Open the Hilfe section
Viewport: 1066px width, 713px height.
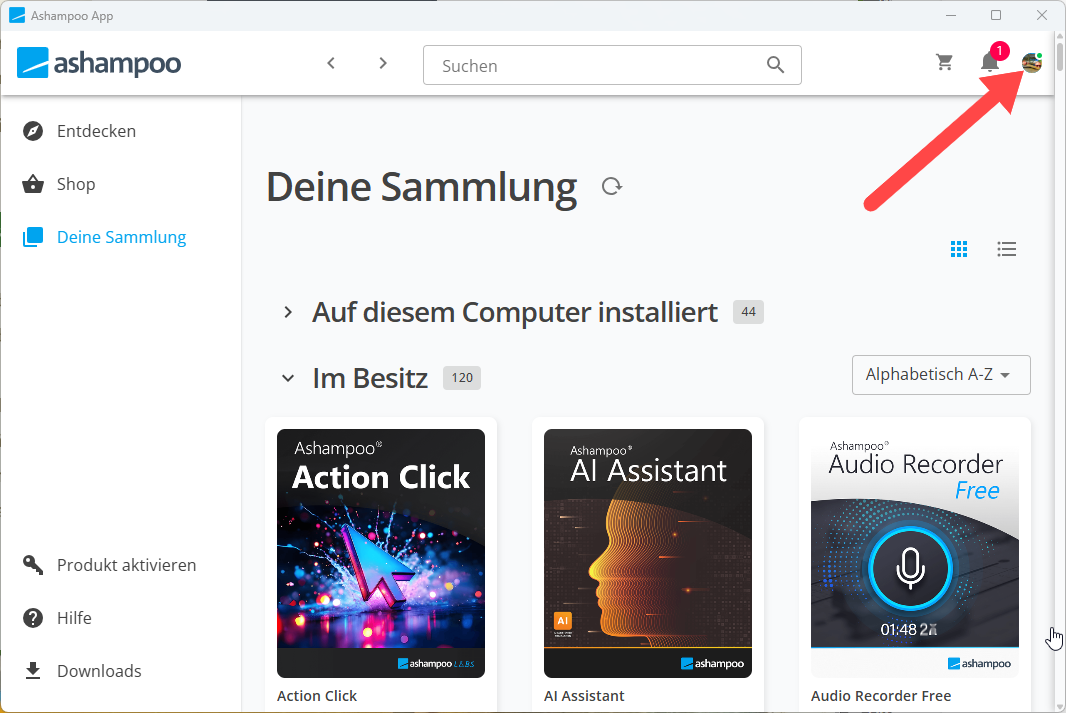74,618
